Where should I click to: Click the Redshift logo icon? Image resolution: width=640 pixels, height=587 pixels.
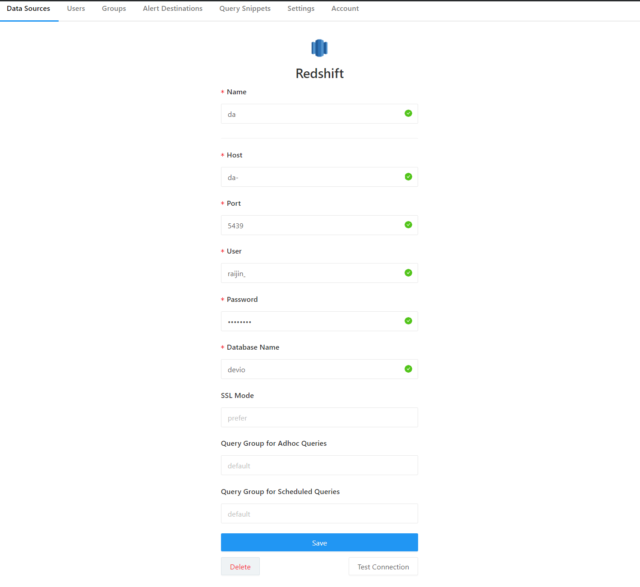pyautogui.click(x=320, y=48)
